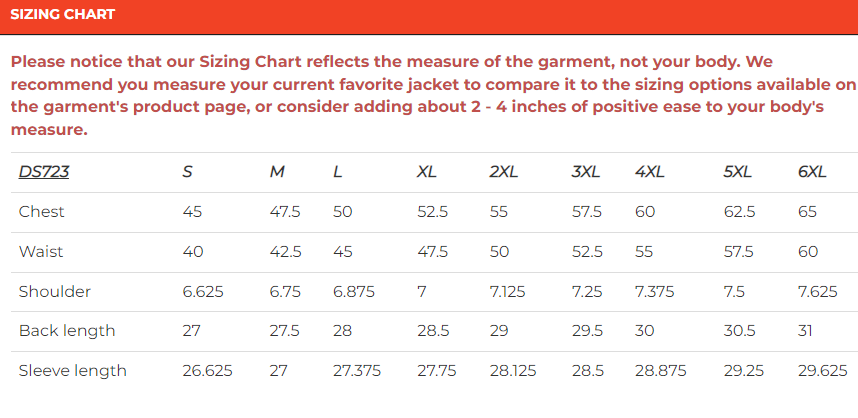Image resolution: width=858 pixels, height=418 pixels.
Task: Click the SIZING CHART header title
Action: click(x=63, y=15)
